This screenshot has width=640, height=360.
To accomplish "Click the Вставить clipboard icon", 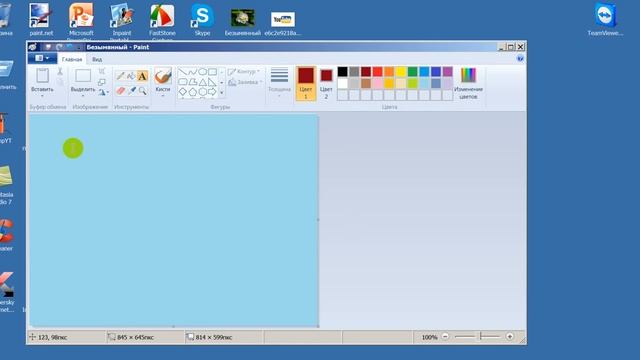I will 42,76.
